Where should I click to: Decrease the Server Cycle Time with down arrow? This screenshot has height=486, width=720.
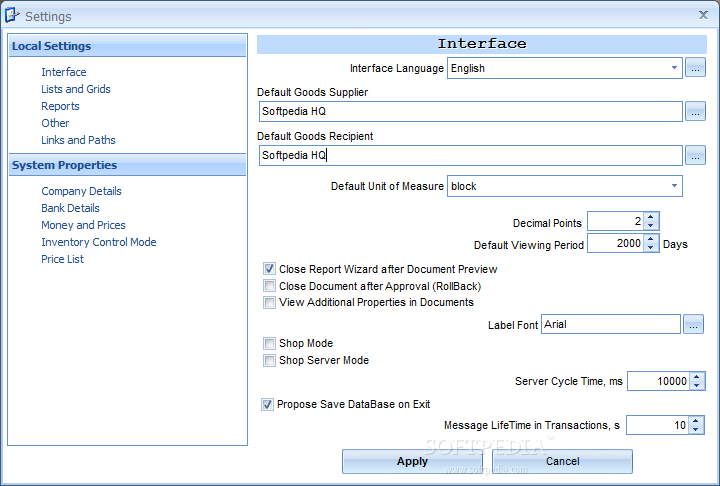click(697, 385)
